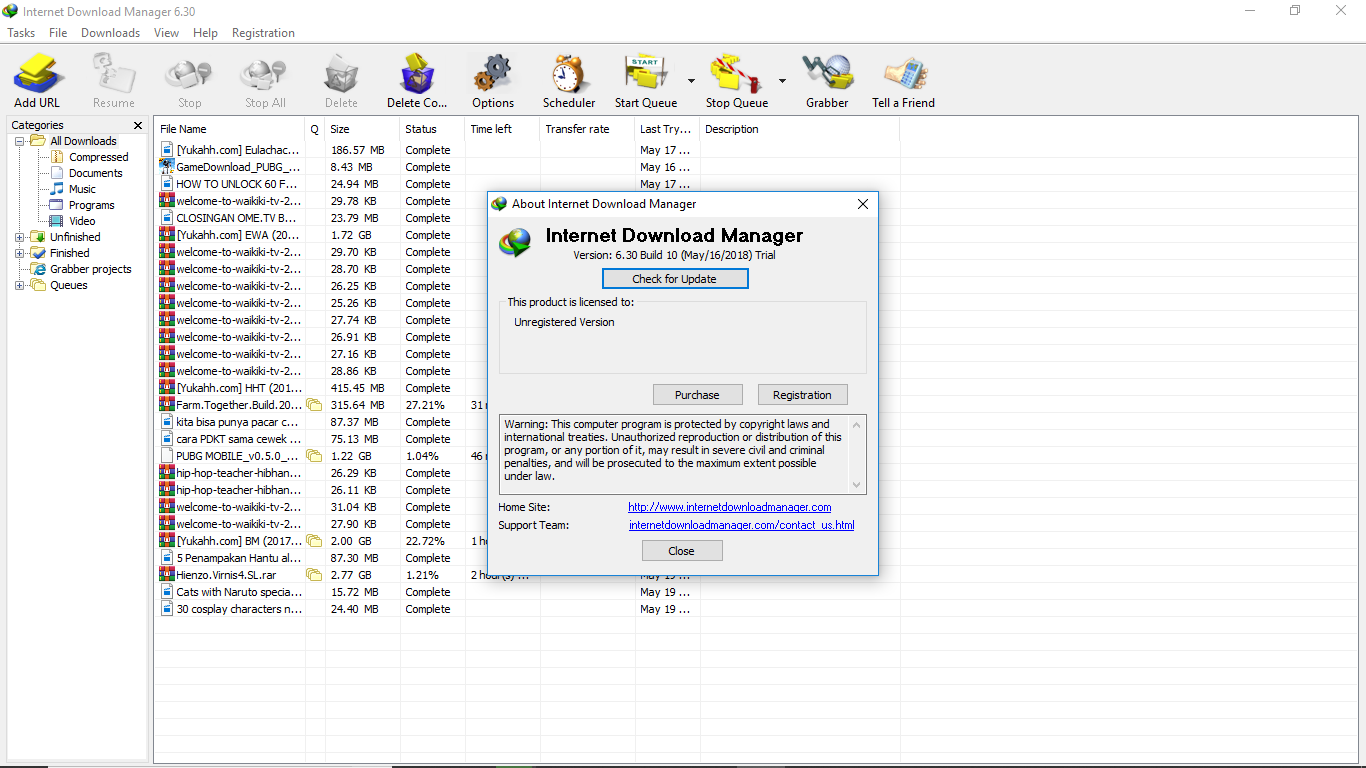Sort by Size column header
1366x768 pixels.
(361, 129)
